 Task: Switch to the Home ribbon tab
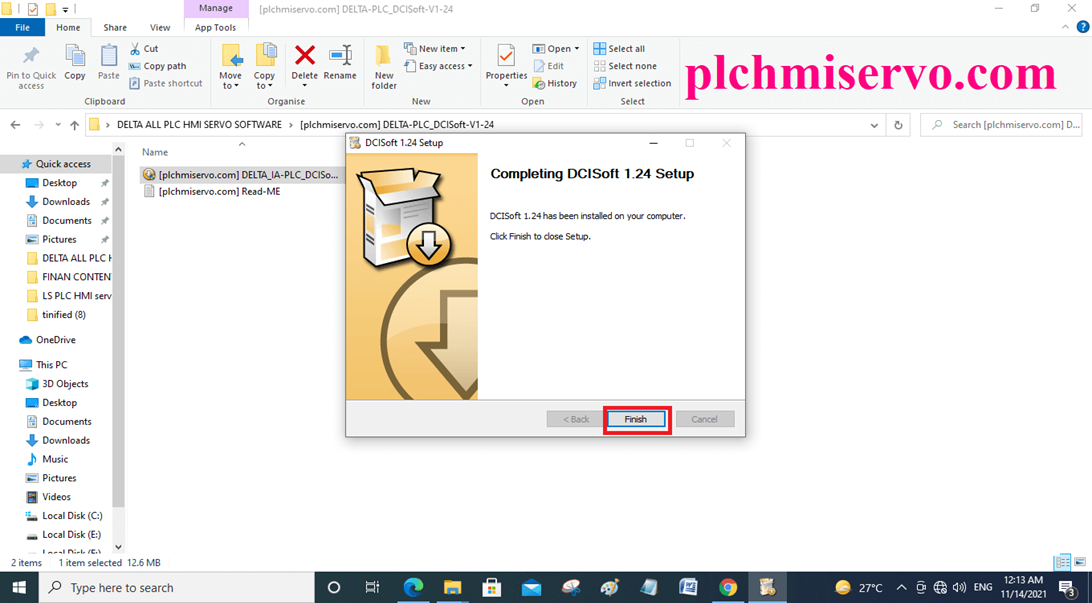pyautogui.click(x=68, y=28)
